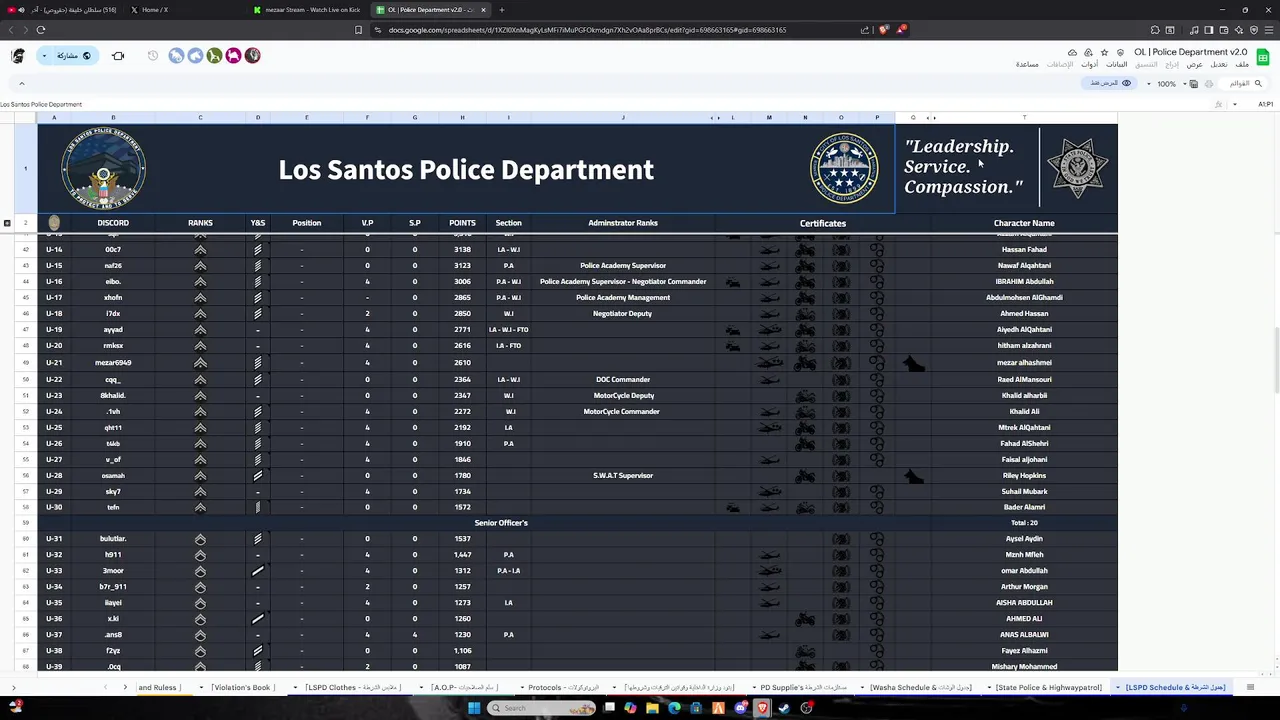Viewport: 1280px width, 720px height.
Task: Click the green anonymous animal collaborator avatar
Action: (214, 56)
